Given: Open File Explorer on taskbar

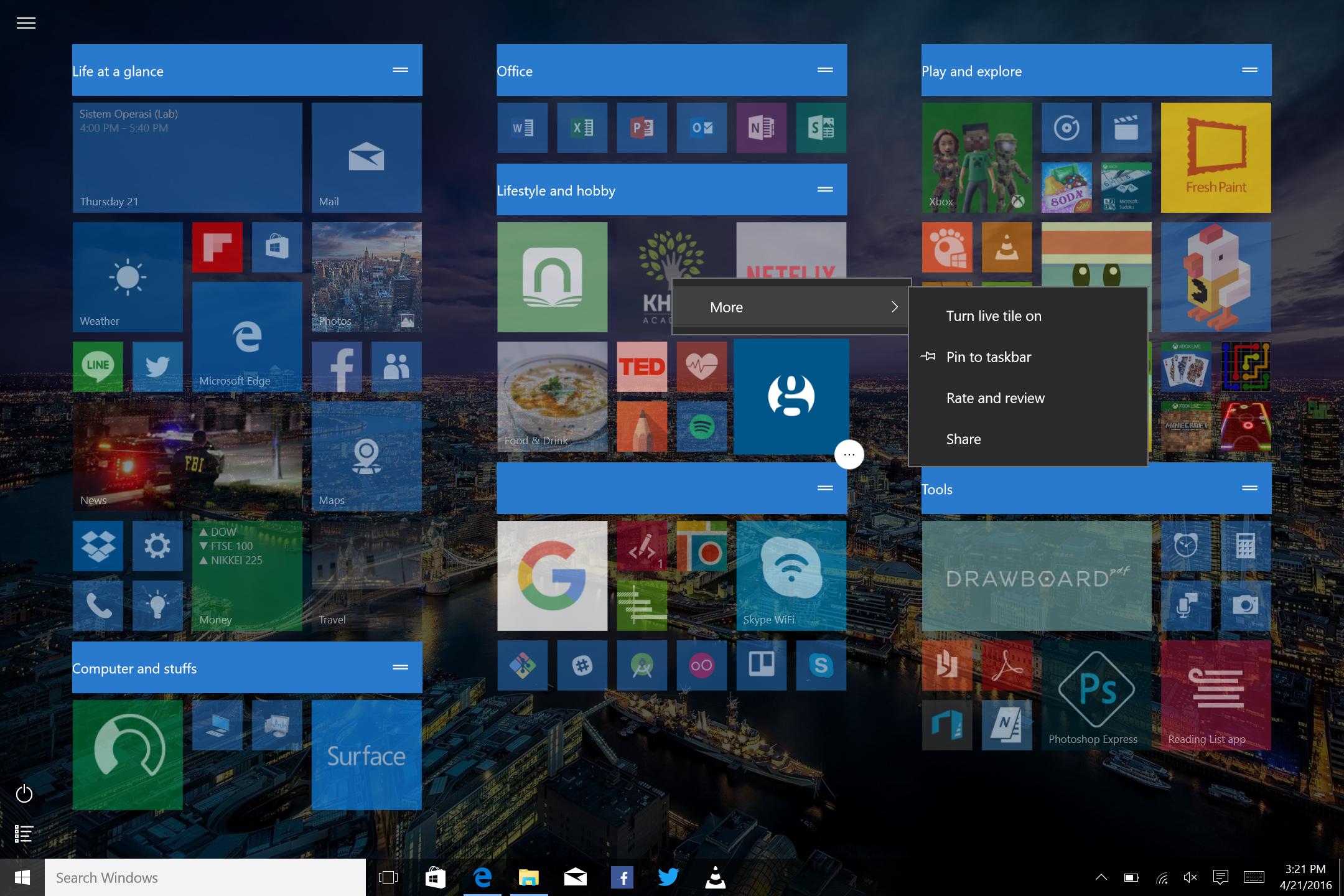Looking at the screenshot, I should coord(528,877).
